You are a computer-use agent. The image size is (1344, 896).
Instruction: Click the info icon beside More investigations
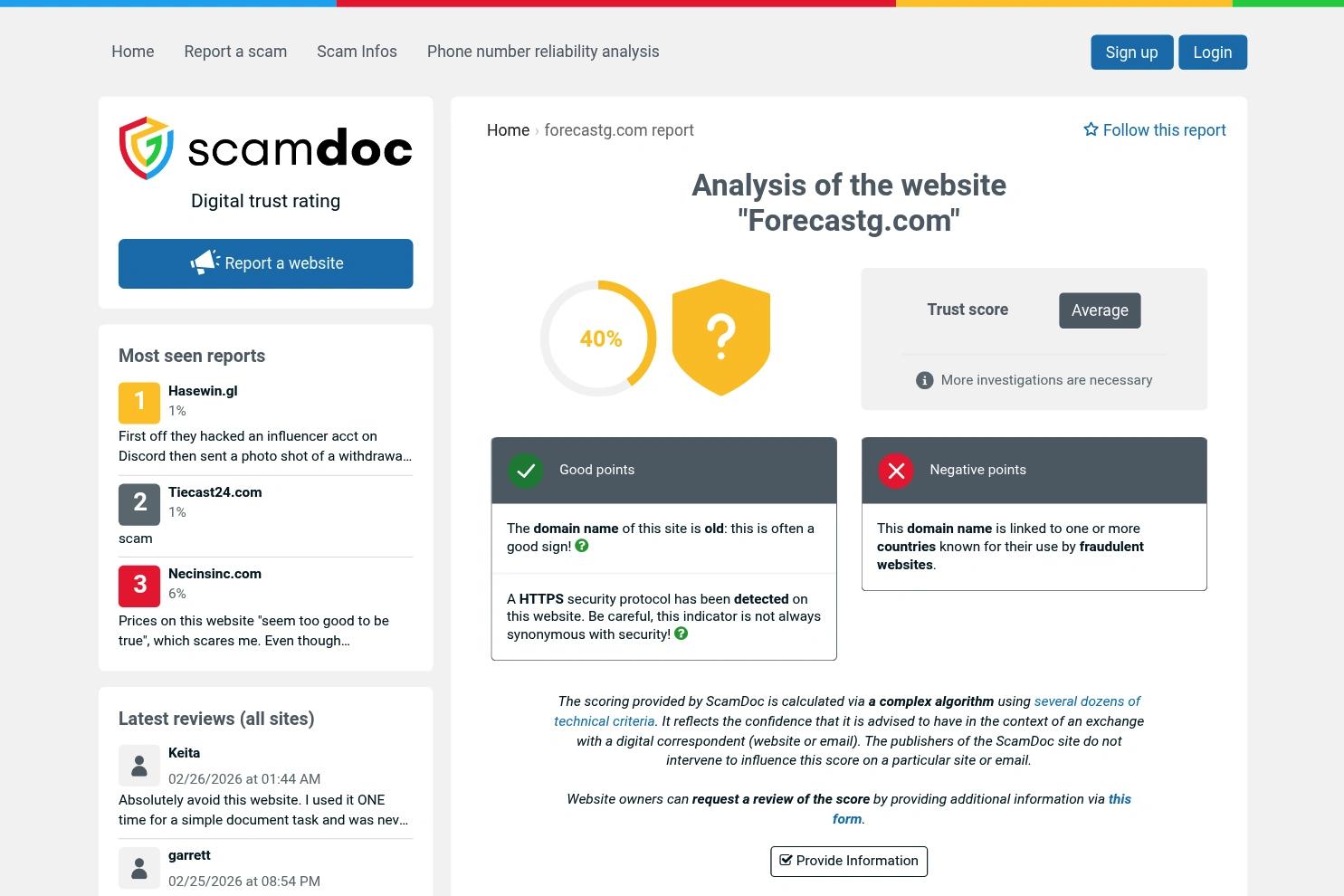(x=924, y=380)
